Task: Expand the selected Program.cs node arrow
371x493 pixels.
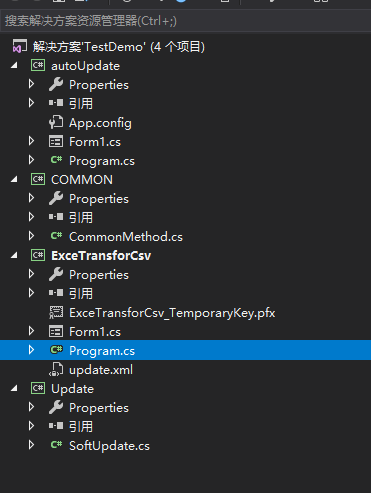Action: click(31, 350)
